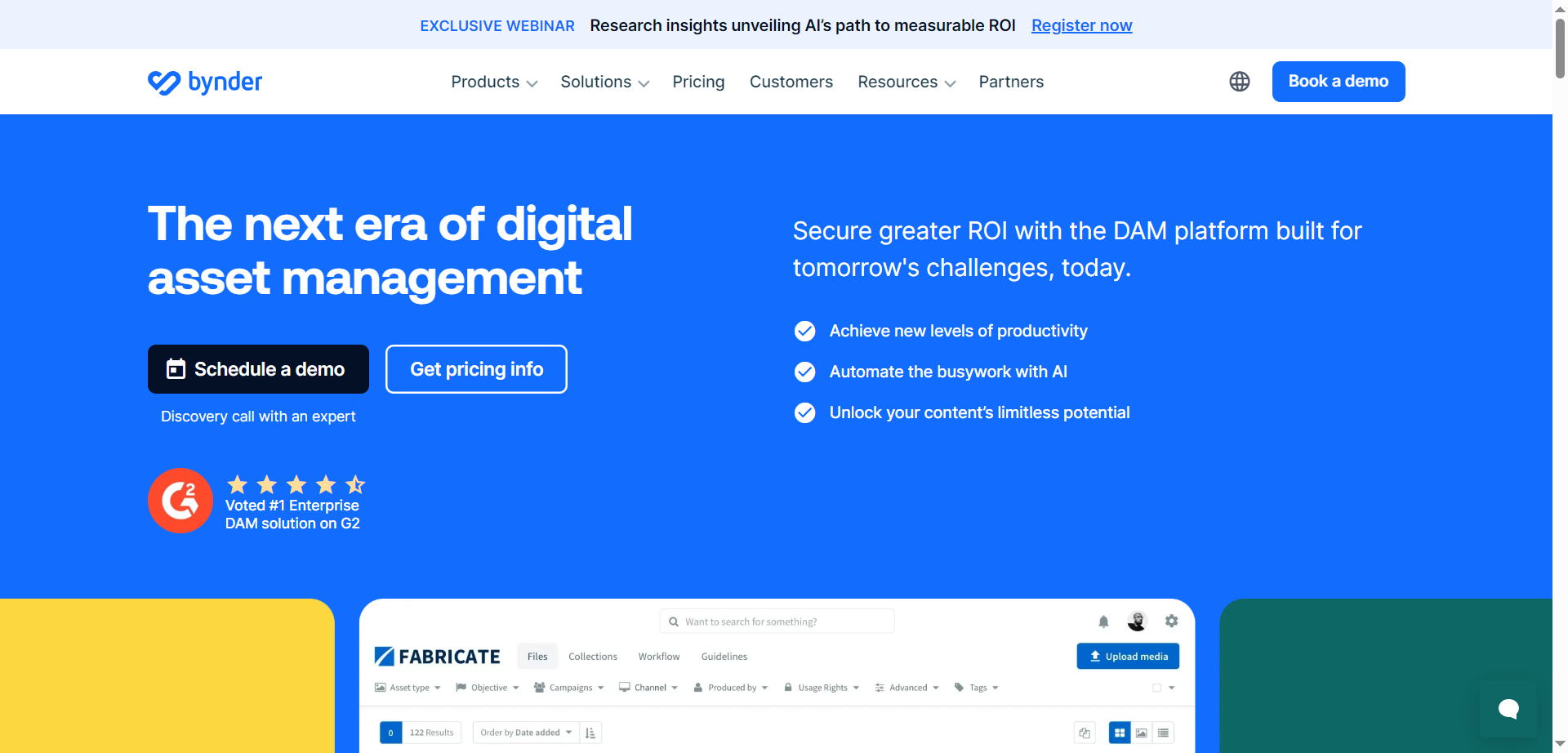This screenshot has width=1568, height=753.
Task: Open the Partners page
Action: 1011,82
